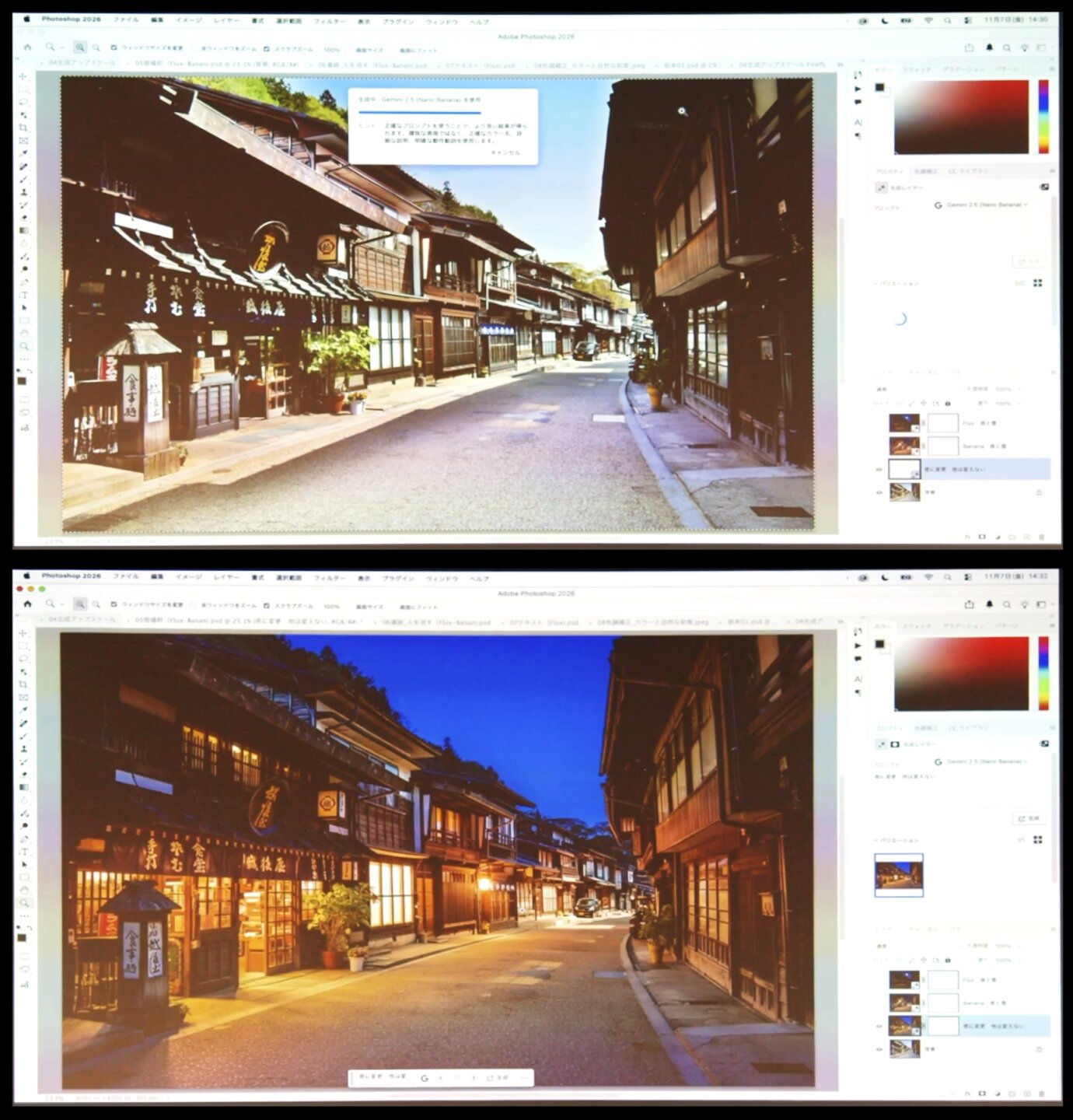Click trash icon in lower Layers panel

pos(1042,1094)
